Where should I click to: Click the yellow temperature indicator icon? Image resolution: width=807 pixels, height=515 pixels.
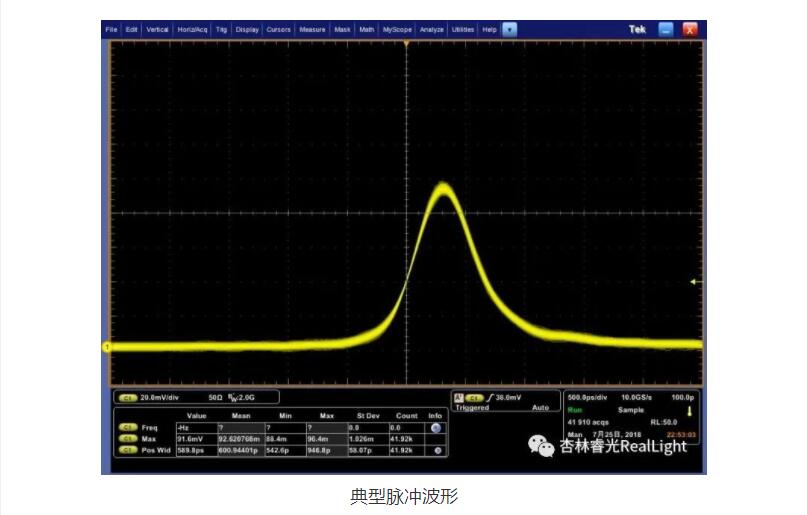690,411
